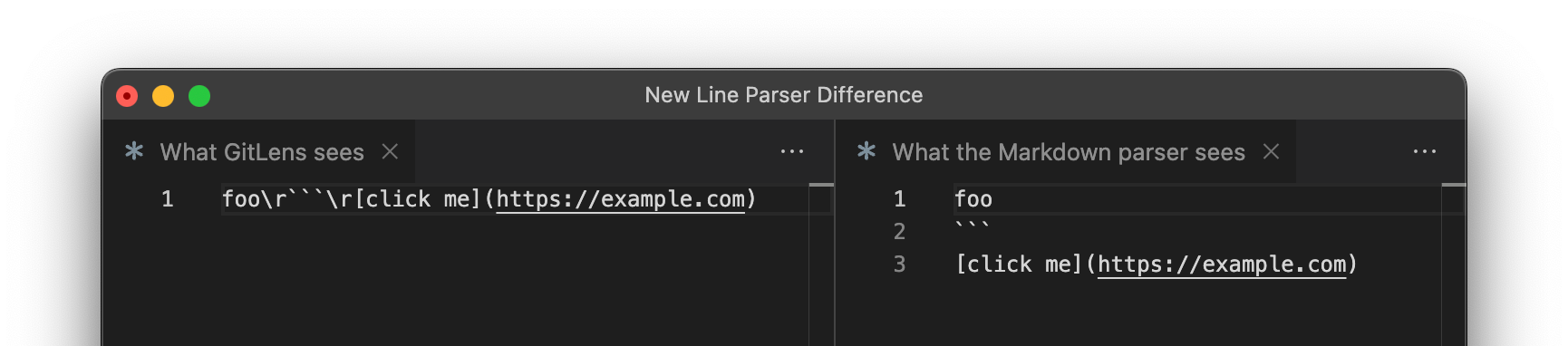Click line number 2 in right editor

899,232
